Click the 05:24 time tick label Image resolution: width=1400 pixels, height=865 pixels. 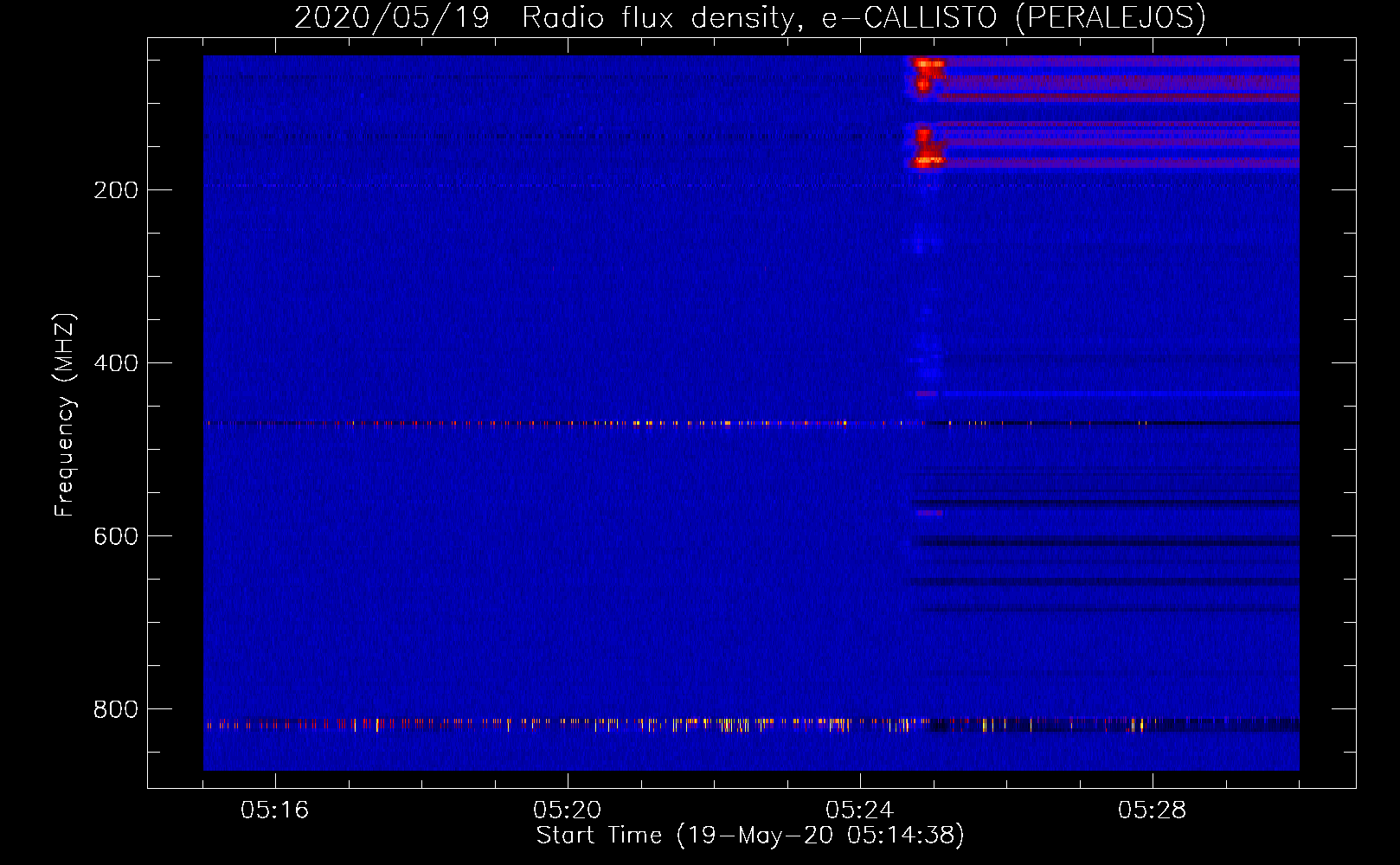pyautogui.click(x=860, y=811)
